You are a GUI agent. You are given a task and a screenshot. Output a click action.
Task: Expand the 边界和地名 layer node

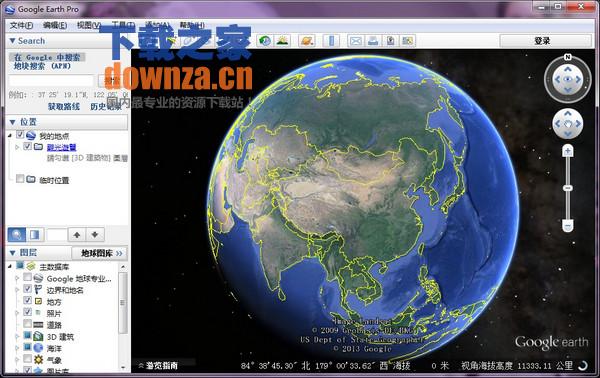pyautogui.click(x=17, y=290)
